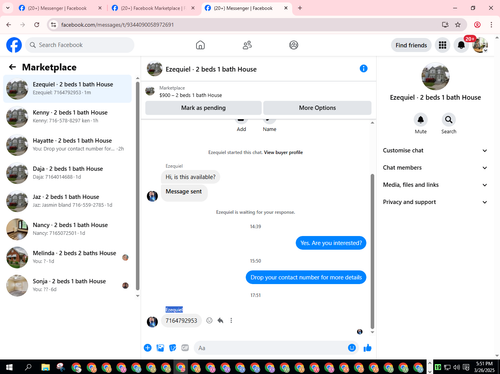
Task: Open conversation information icon
Action: coord(363,68)
